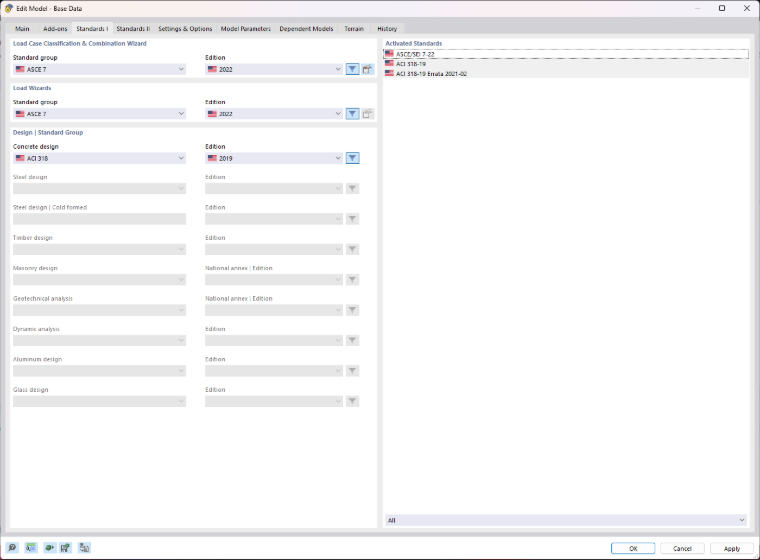This screenshot has width=760, height=560.
Task: Switch to the Add-ons tab
Action: [x=55, y=29]
